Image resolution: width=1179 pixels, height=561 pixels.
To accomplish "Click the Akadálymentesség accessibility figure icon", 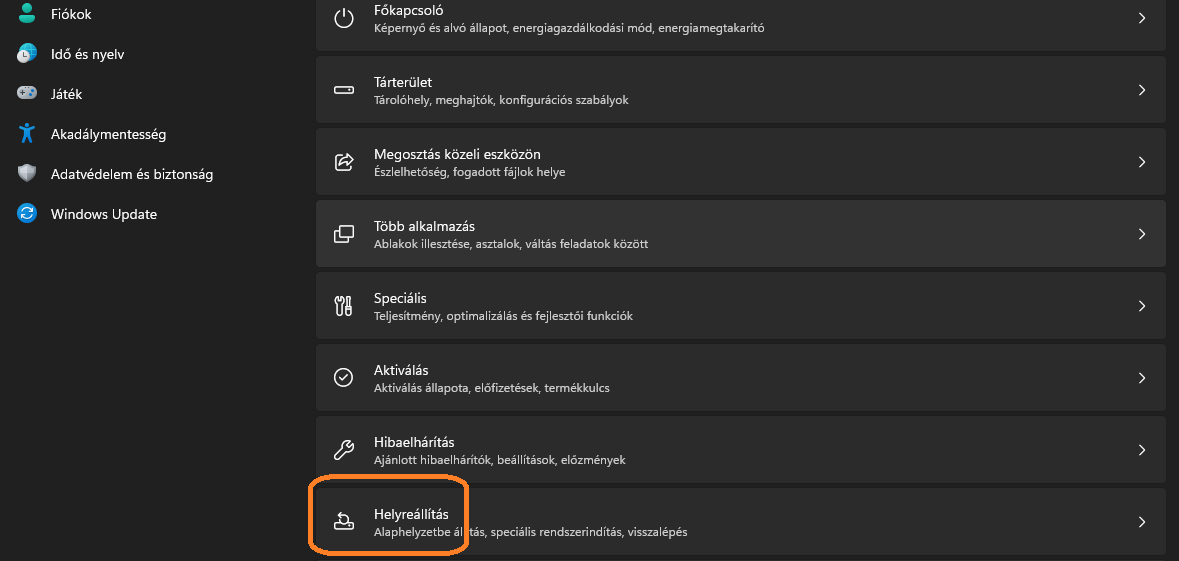I will pos(27,134).
